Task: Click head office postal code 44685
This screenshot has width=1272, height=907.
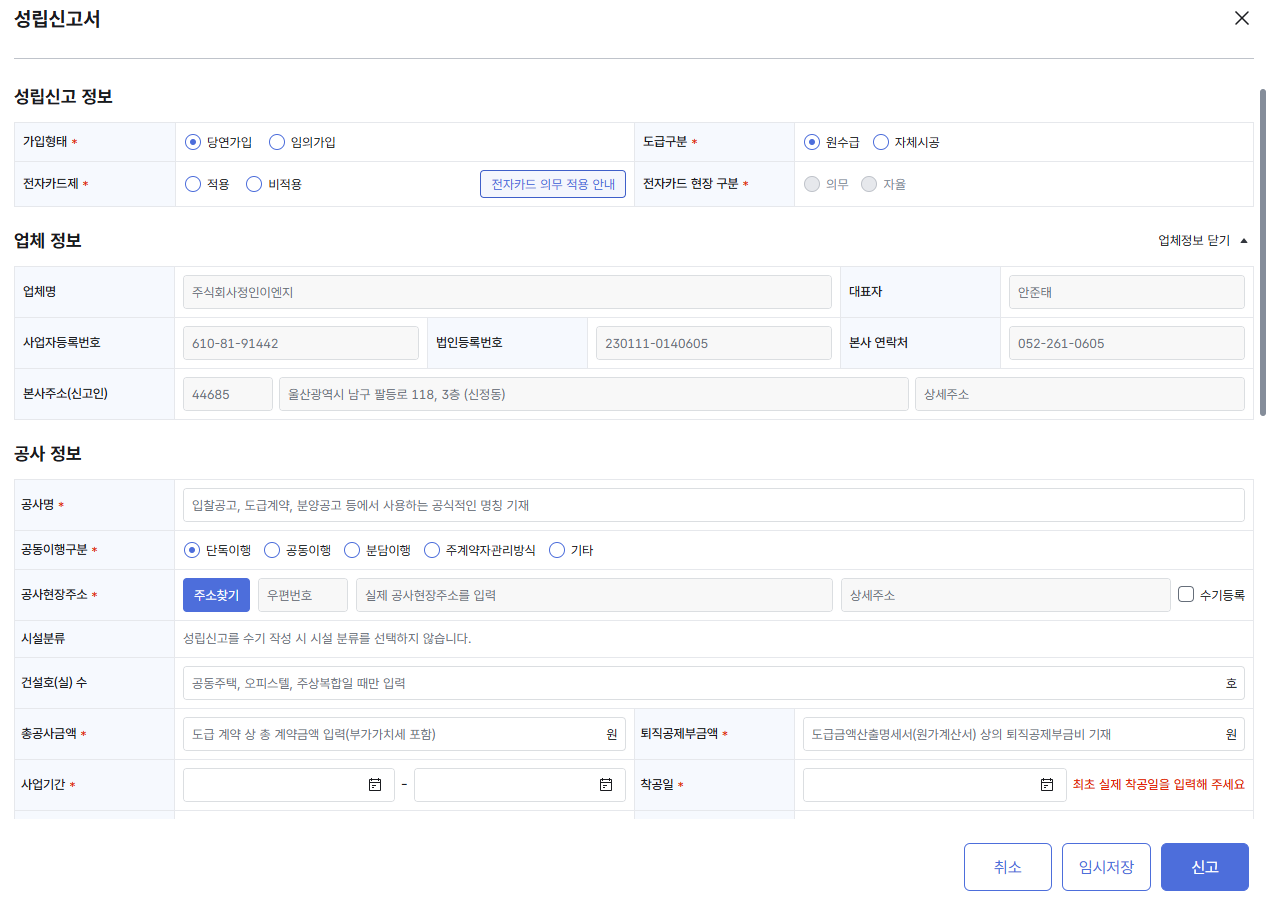Action: pos(228,394)
